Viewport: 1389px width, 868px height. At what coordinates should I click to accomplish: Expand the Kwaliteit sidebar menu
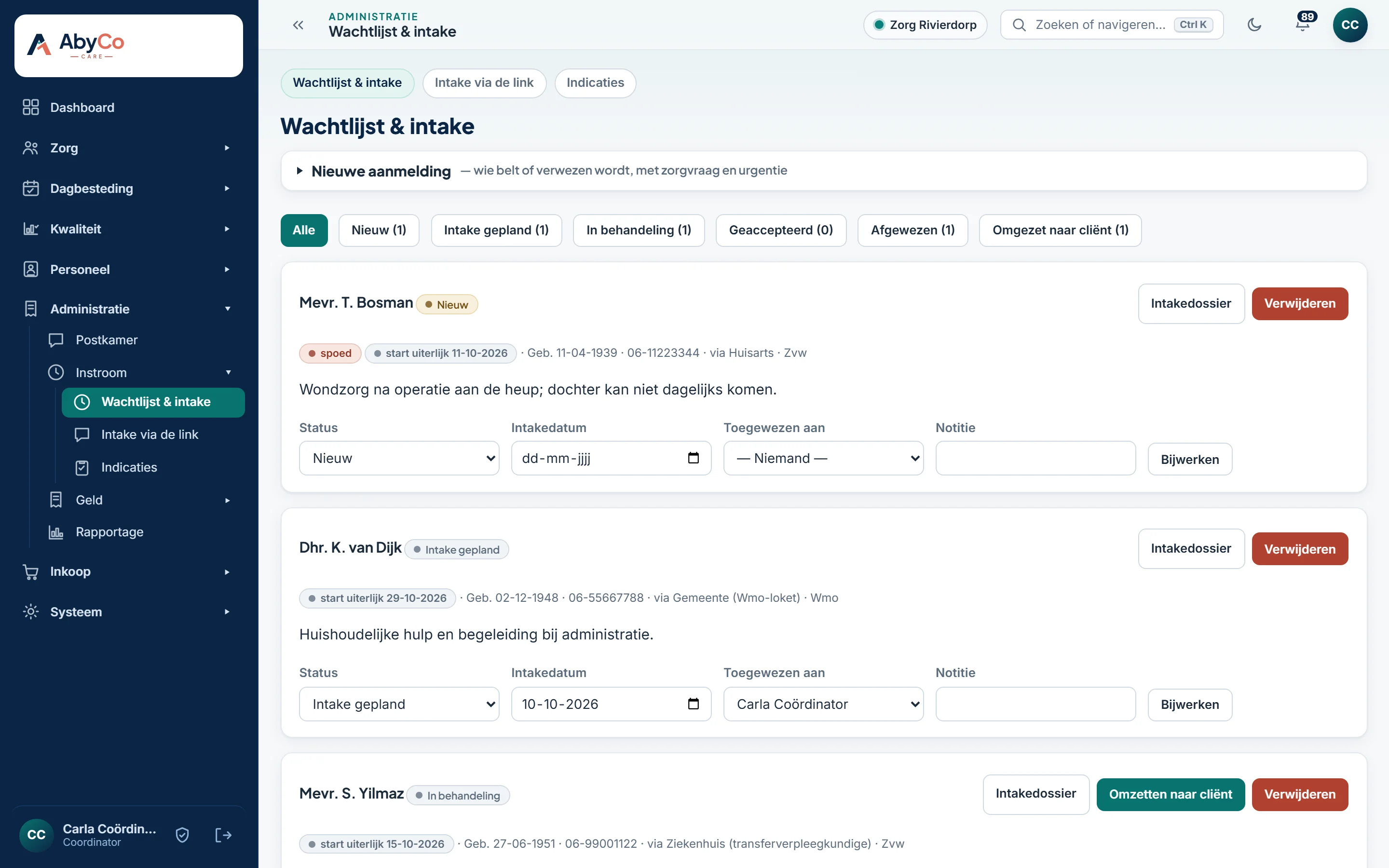click(x=126, y=229)
